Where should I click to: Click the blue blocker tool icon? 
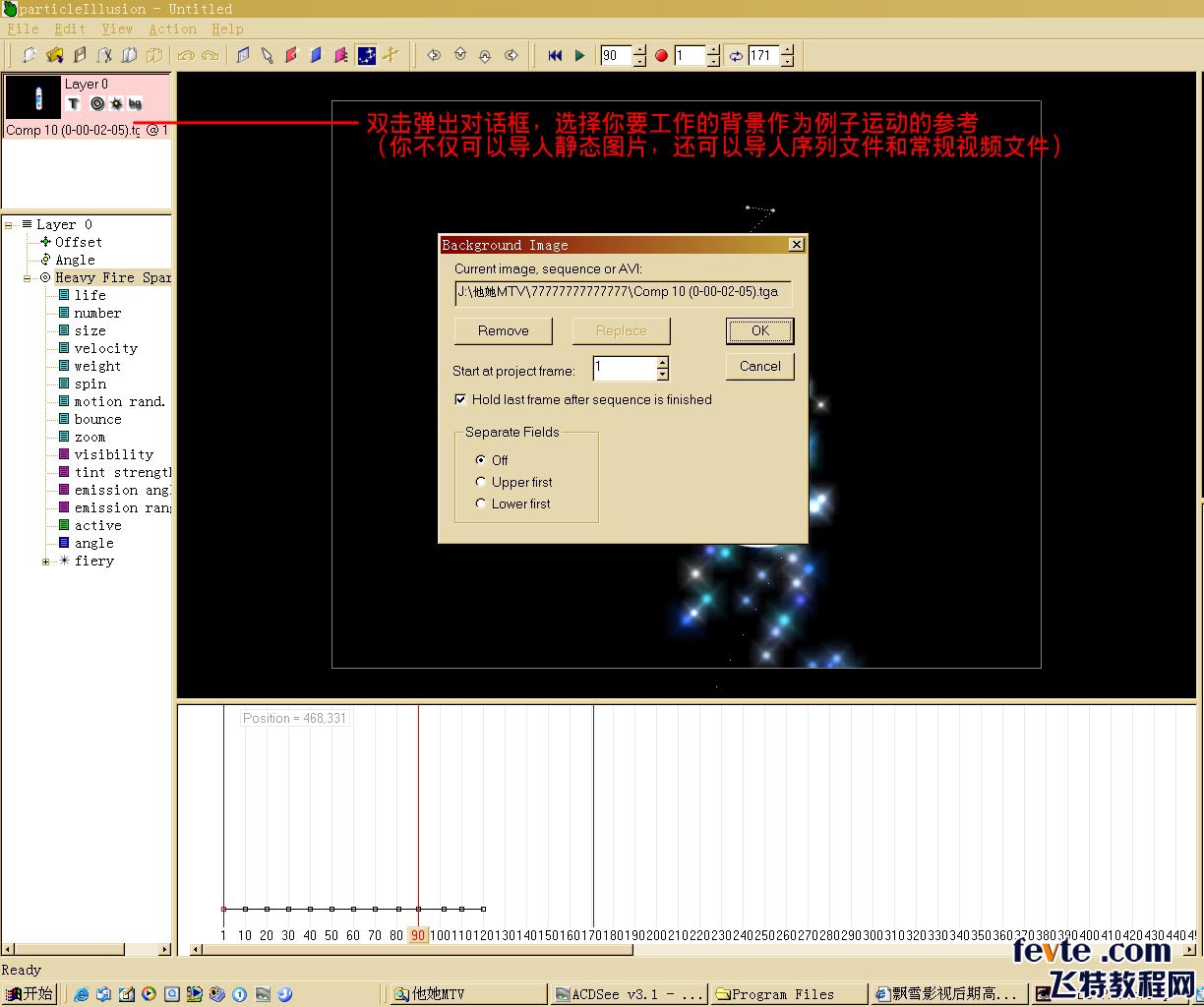click(x=317, y=56)
